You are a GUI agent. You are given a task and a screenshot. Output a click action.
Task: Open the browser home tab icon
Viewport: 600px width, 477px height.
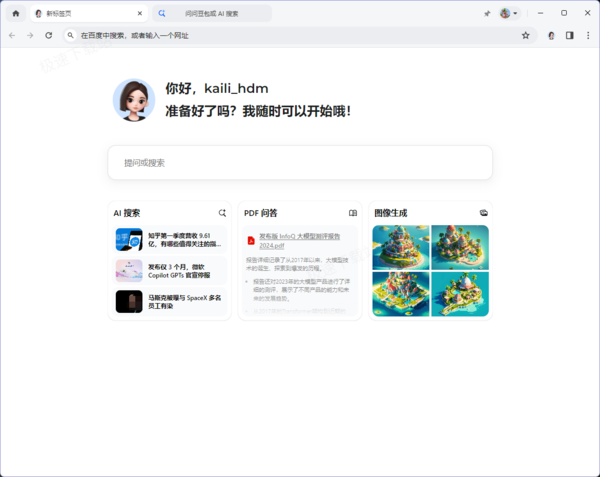click(16, 13)
